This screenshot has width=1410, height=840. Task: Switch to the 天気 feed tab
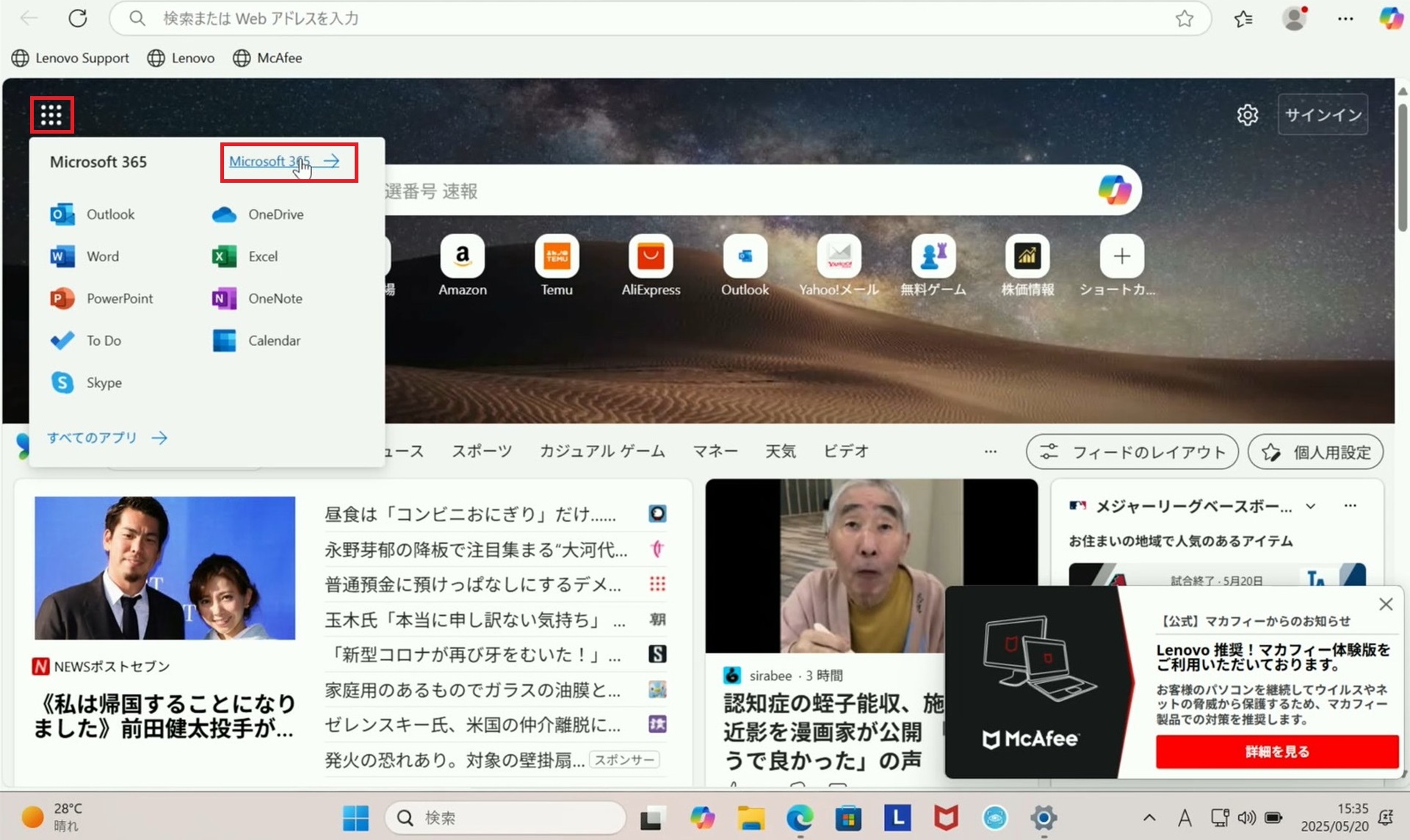pos(781,451)
